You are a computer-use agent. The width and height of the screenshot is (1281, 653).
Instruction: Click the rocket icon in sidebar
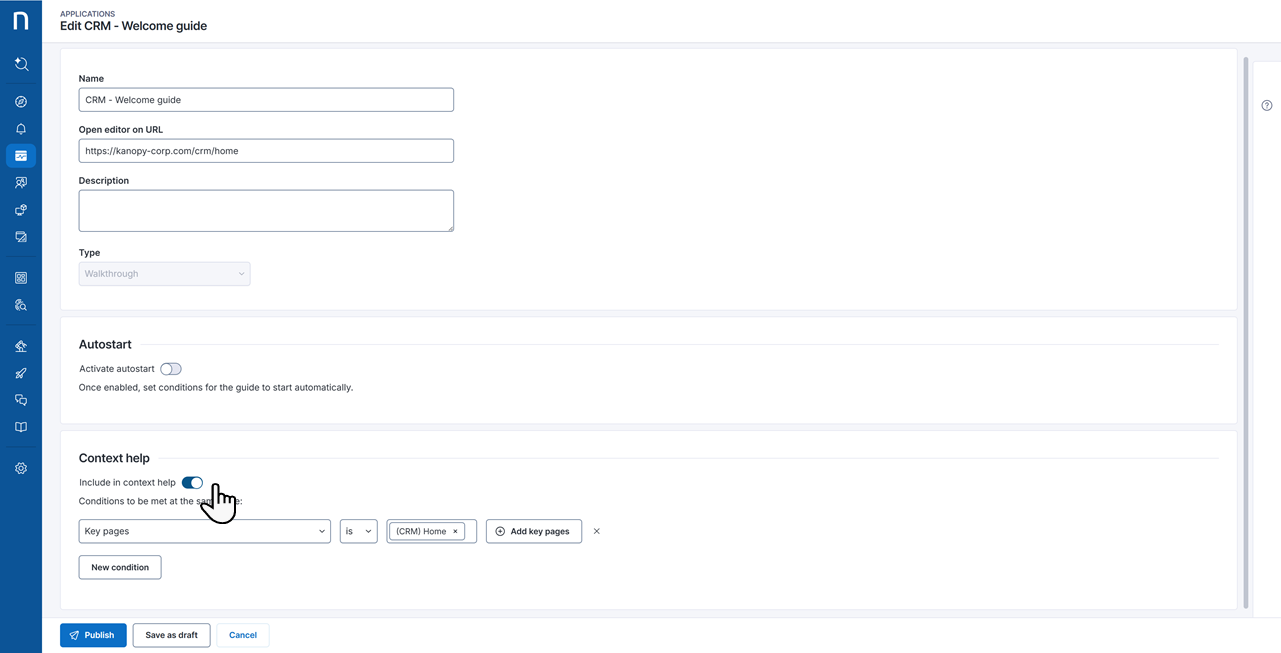(x=21, y=373)
